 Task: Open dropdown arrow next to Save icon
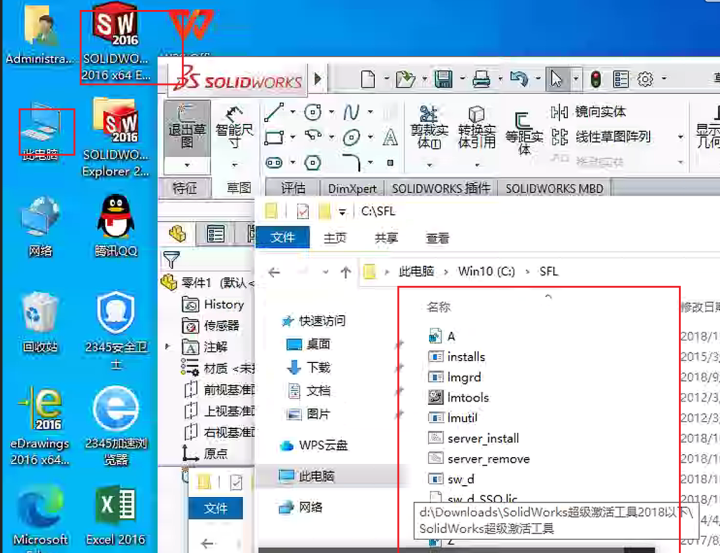462,79
